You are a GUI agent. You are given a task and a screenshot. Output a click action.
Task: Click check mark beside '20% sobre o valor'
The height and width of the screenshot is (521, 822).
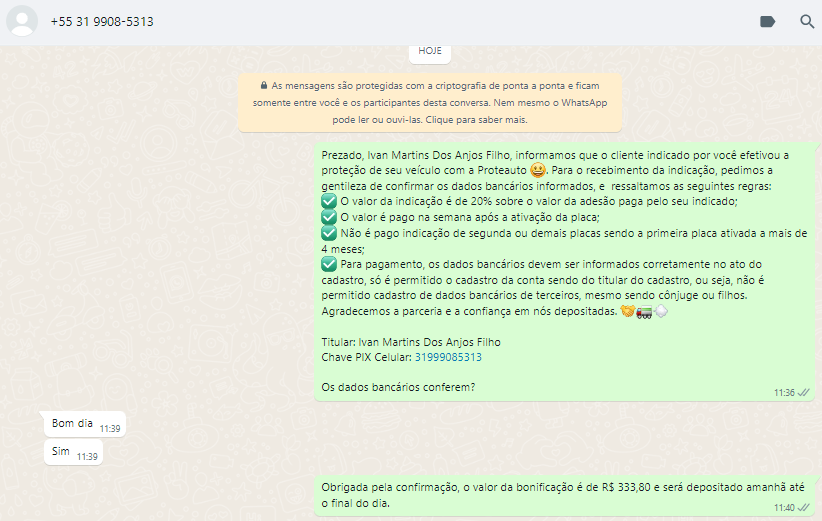(x=329, y=201)
